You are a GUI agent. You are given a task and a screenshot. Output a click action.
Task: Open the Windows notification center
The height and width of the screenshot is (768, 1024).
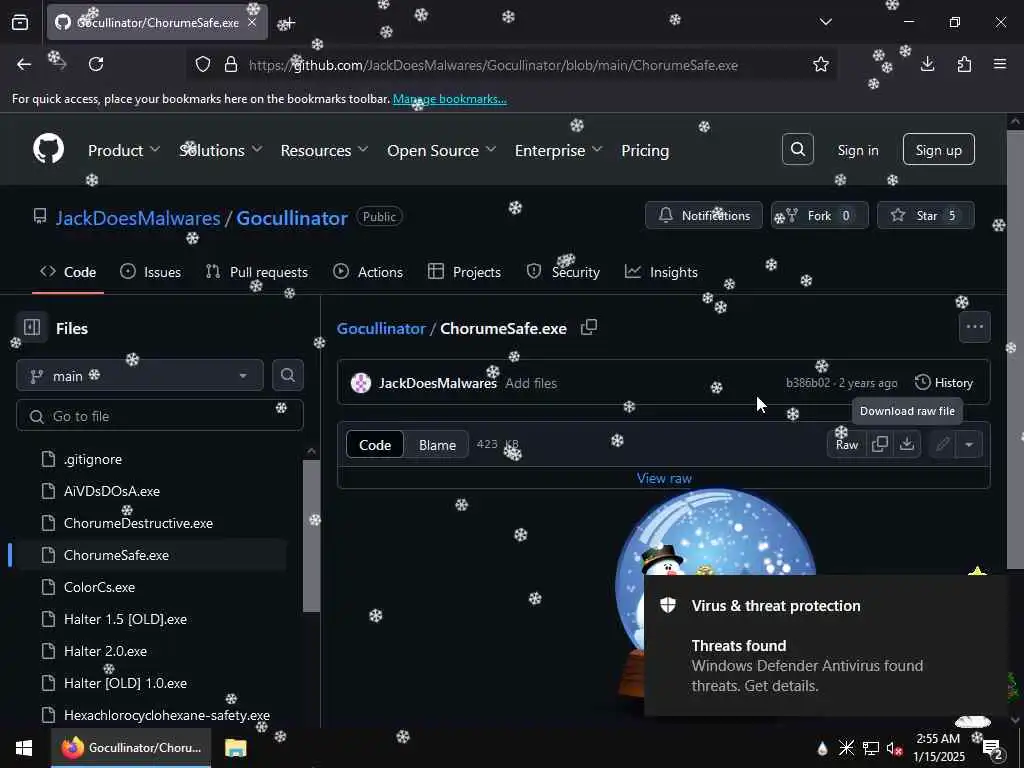pyautogui.click(x=993, y=748)
